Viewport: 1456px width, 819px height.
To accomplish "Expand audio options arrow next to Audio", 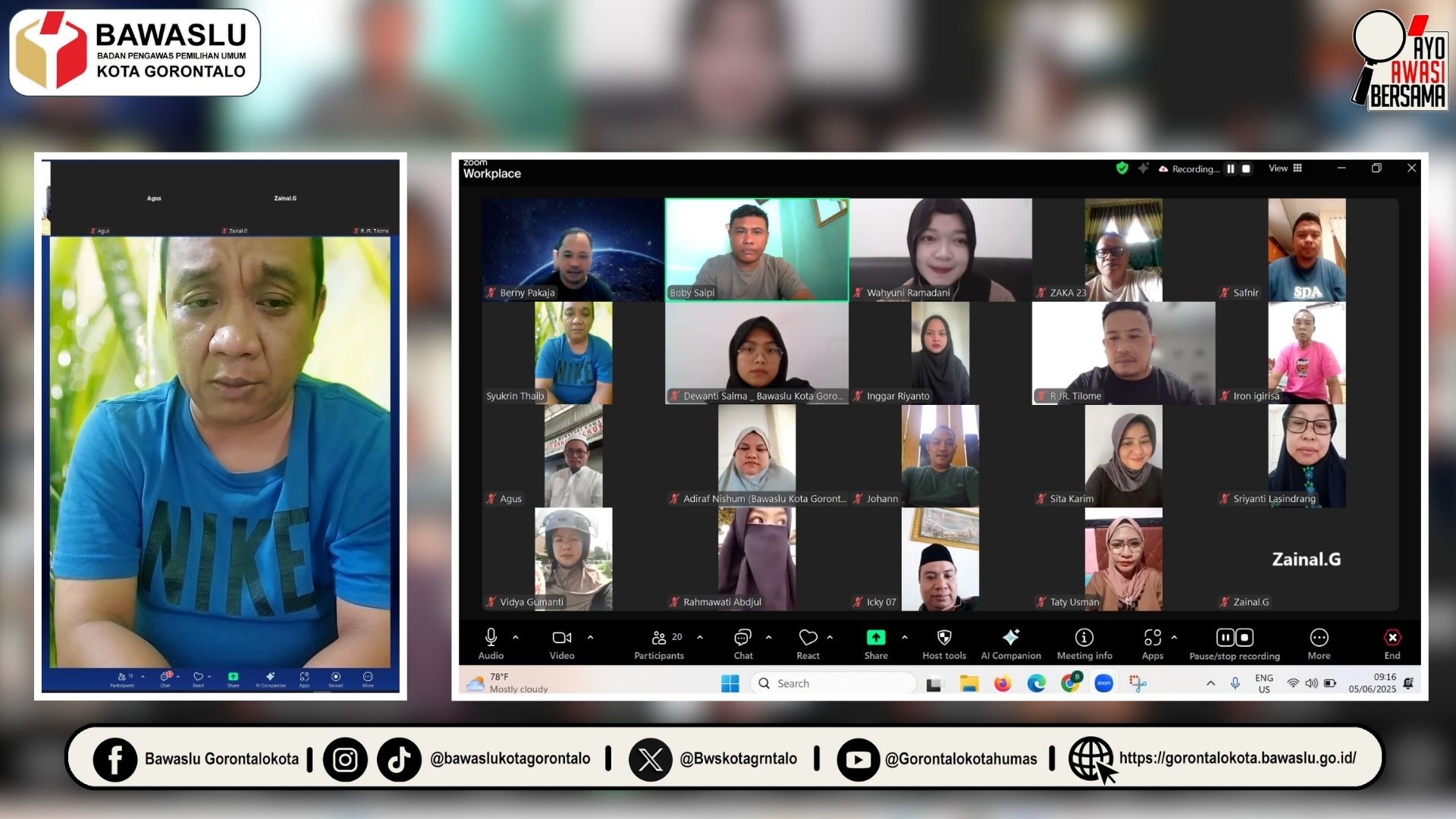I will point(516,638).
